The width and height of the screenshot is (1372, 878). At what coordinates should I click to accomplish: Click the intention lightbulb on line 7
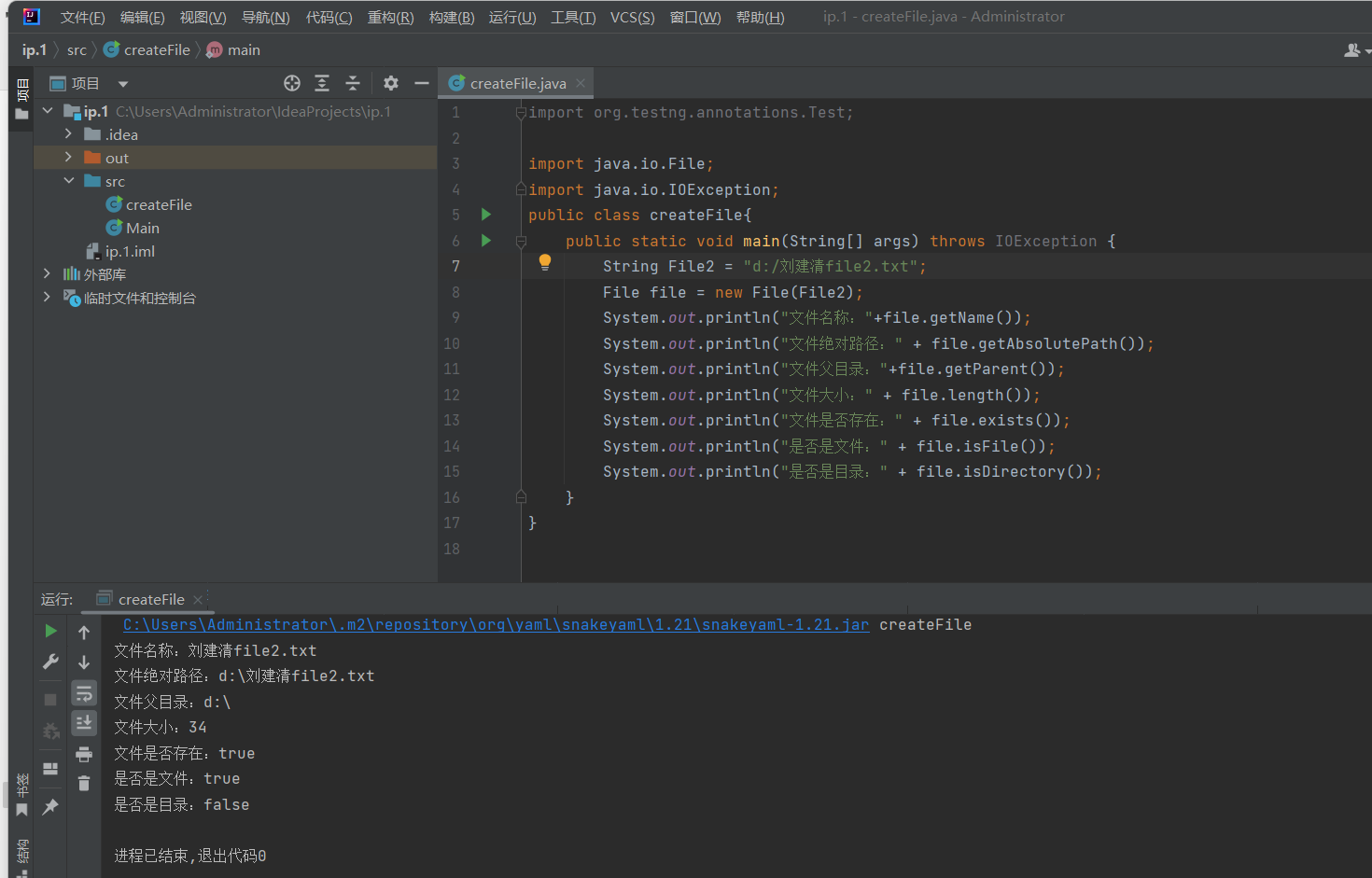pyautogui.click(x=545, y=263)
